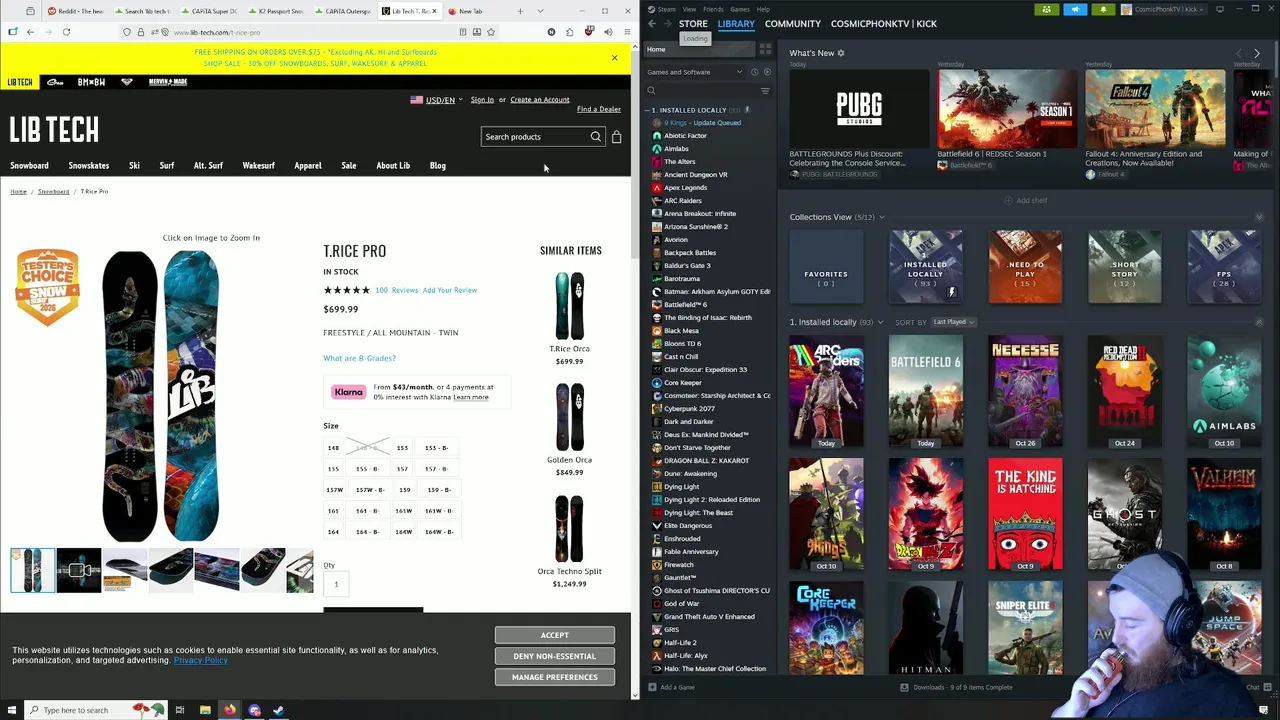Click DENY NON-ESSENTIAL cookies button
Screen dimensions: 1280x720
click(555, 656)
